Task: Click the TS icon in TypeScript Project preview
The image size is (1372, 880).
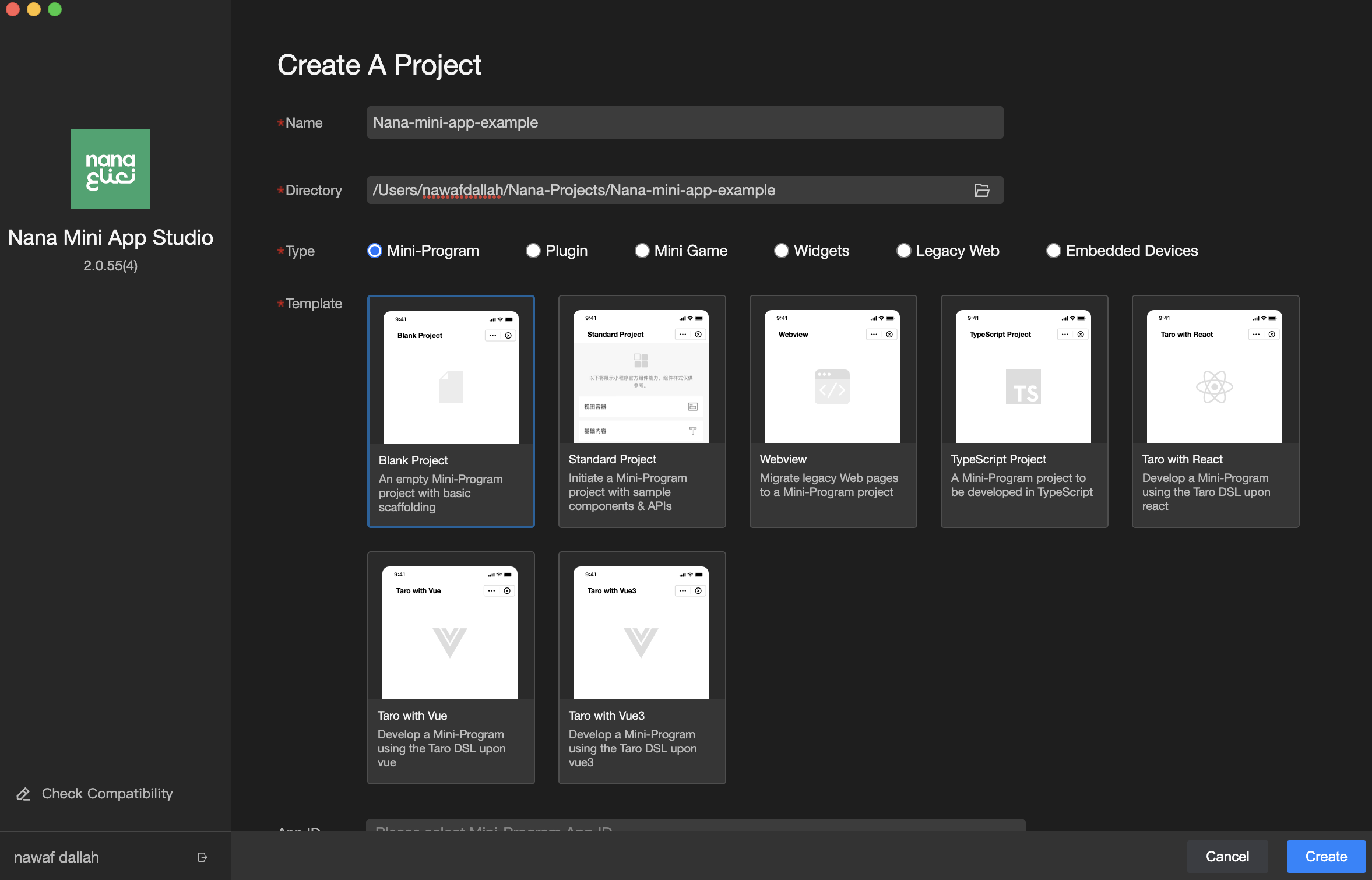Action: [1023, 388]
